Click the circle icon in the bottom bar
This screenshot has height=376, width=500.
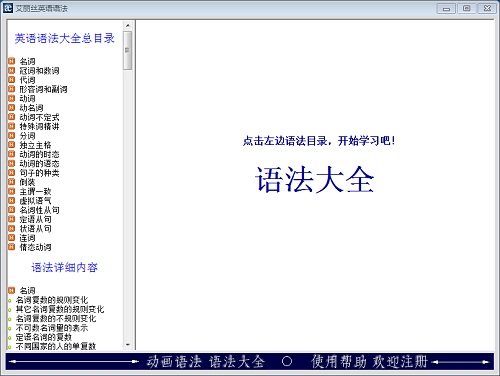[x=287, y=361]
